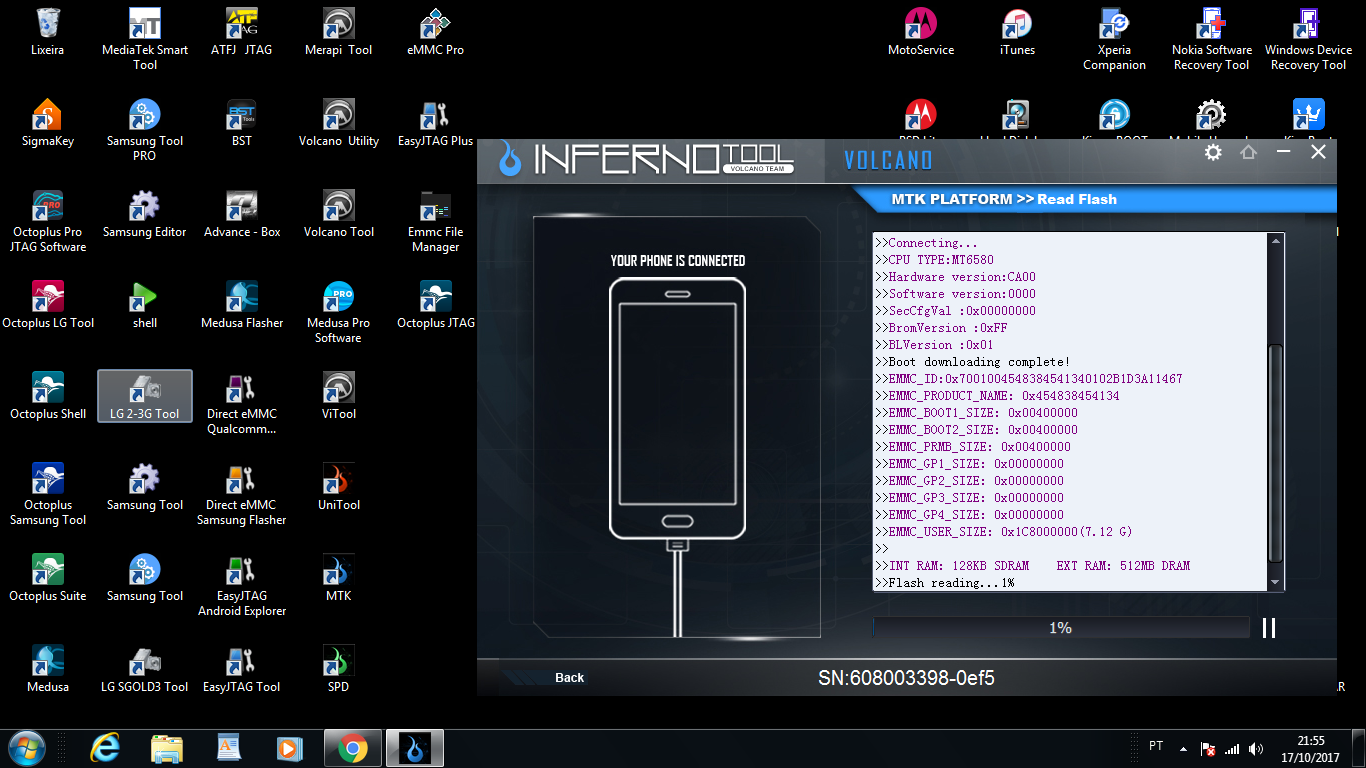This screenshot has height=768, width=1366.
Task: Open Windows Explorer folder on taskbar
Action: [x=166, y=748]
